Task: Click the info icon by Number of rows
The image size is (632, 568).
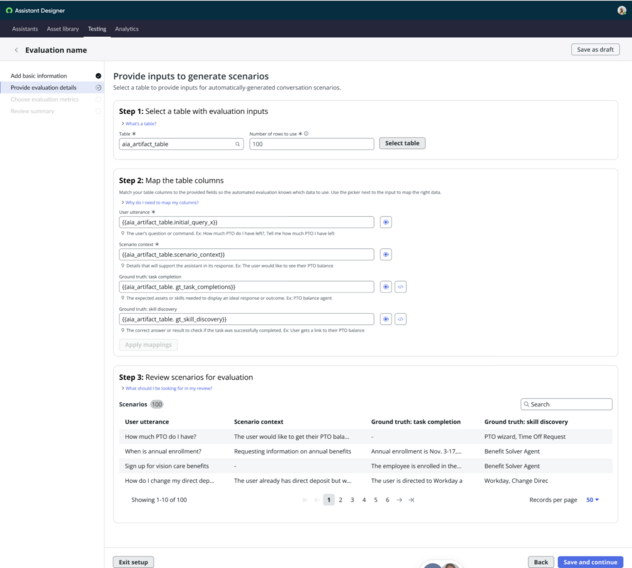Action: pyautogui.click(x=306, y=133)
